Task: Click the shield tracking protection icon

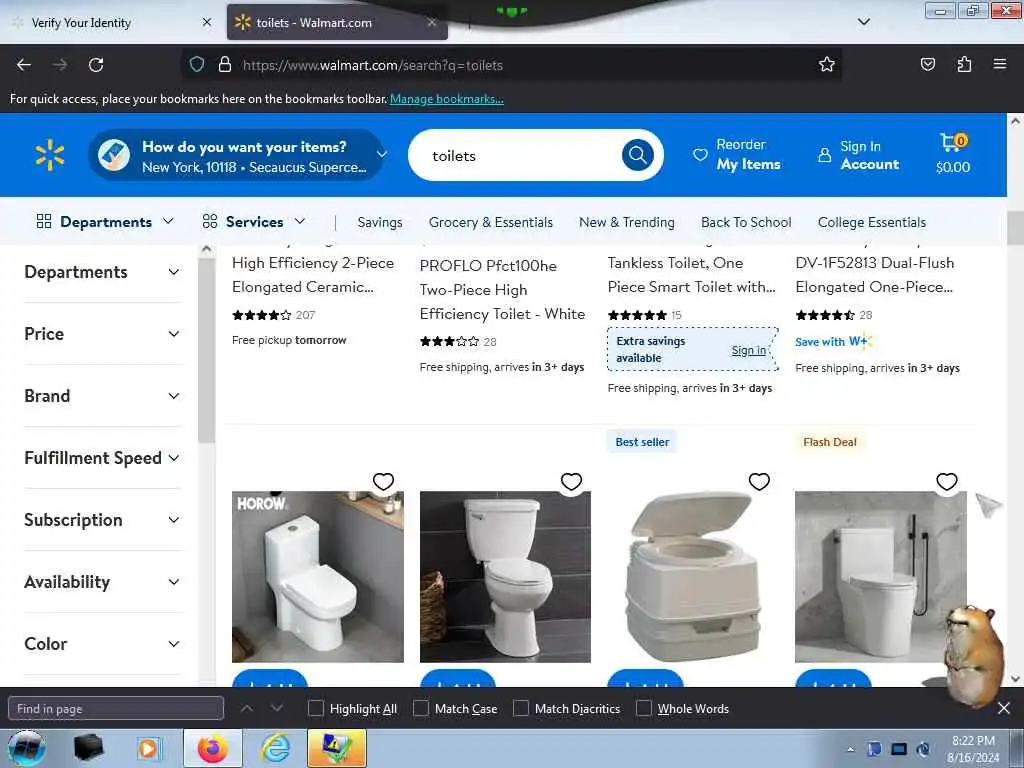Action: [197, 65]
